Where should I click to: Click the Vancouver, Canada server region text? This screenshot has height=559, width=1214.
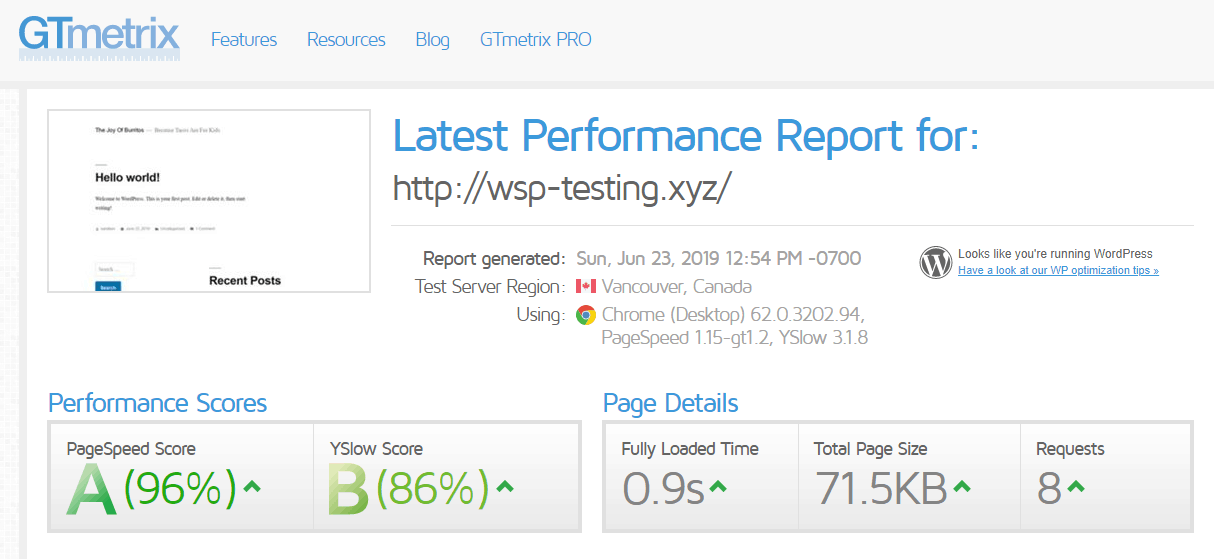point(675,287)
